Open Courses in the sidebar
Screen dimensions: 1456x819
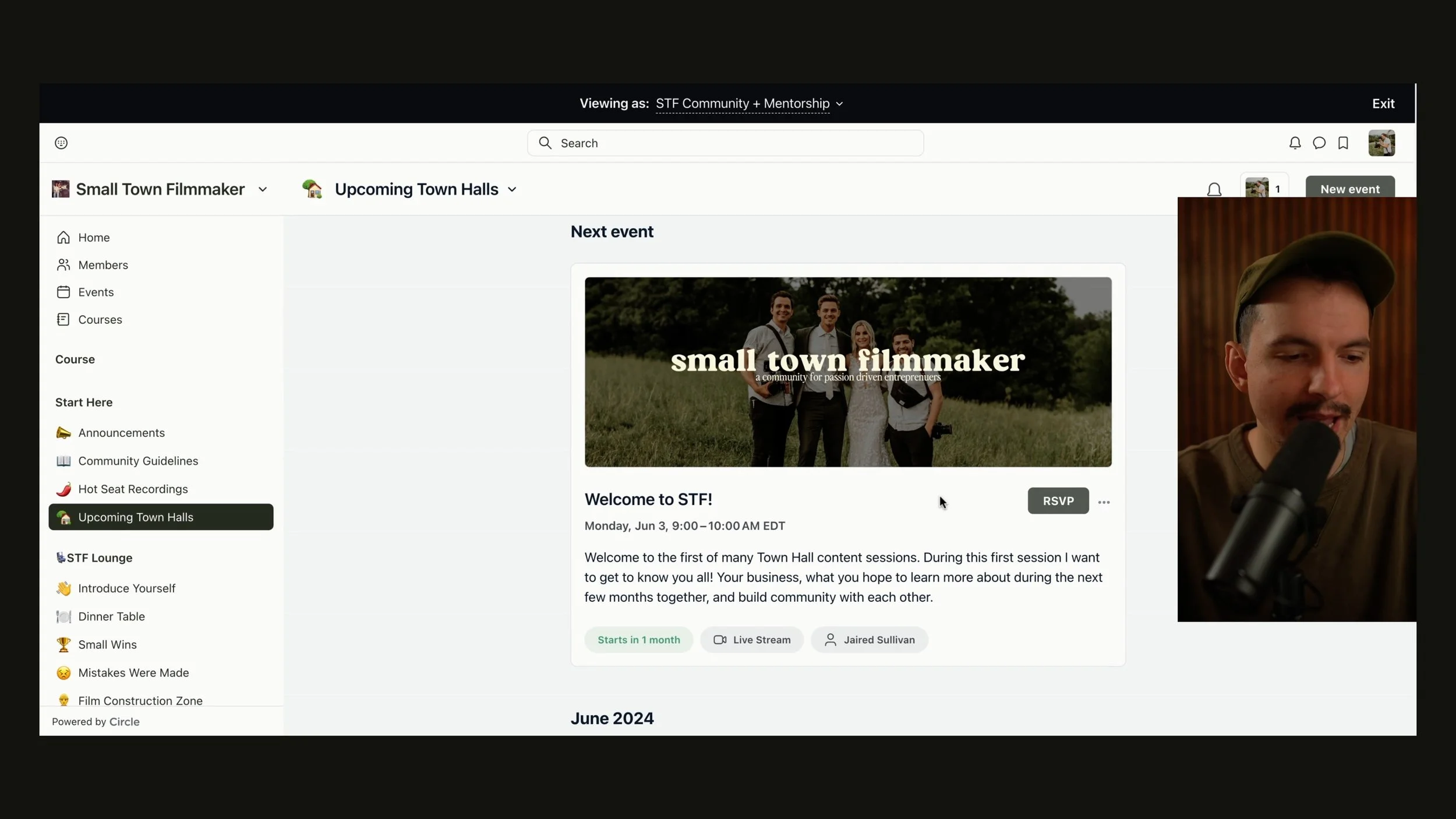[x=100, y=320]
